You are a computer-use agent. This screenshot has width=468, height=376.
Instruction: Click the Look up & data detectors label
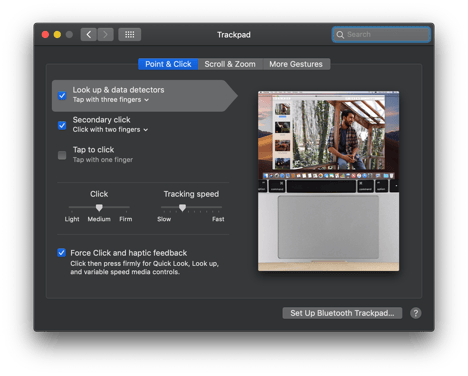coord(118,90)
